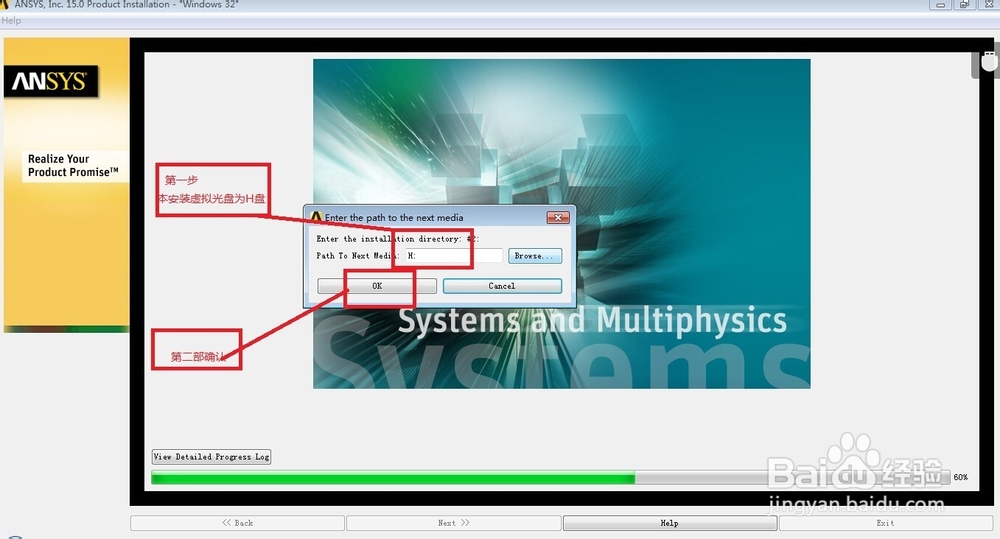The width and height of the screenshot is (1000, 539).
Task: Click the 60% progress percentage text
Action: [x=960, y=477]
